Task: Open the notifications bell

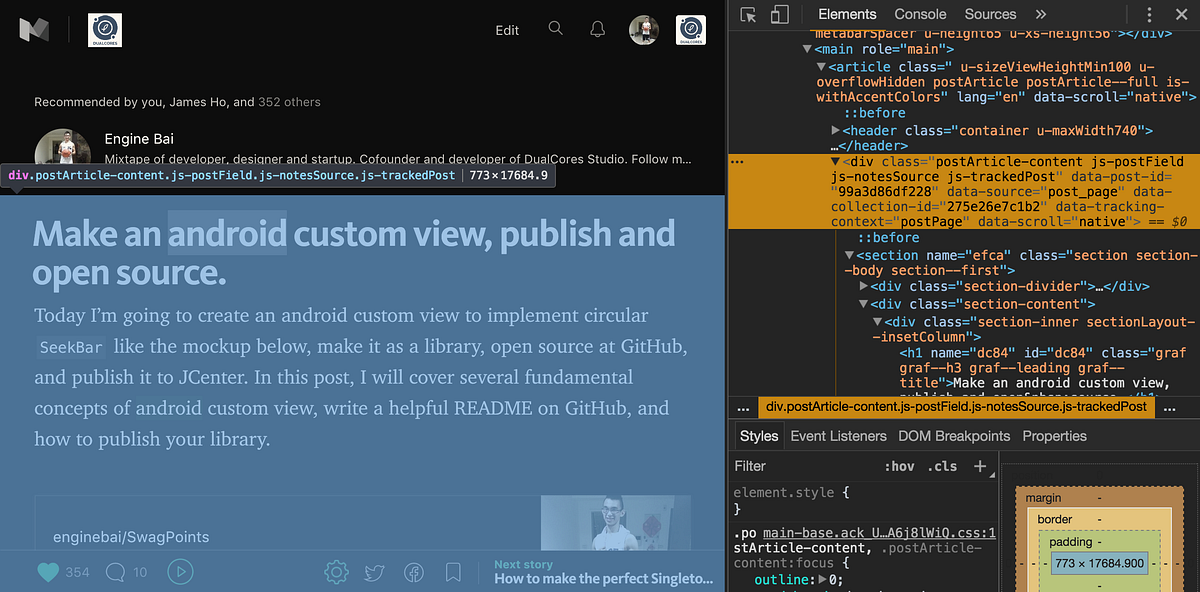Action: pos(597,29)
